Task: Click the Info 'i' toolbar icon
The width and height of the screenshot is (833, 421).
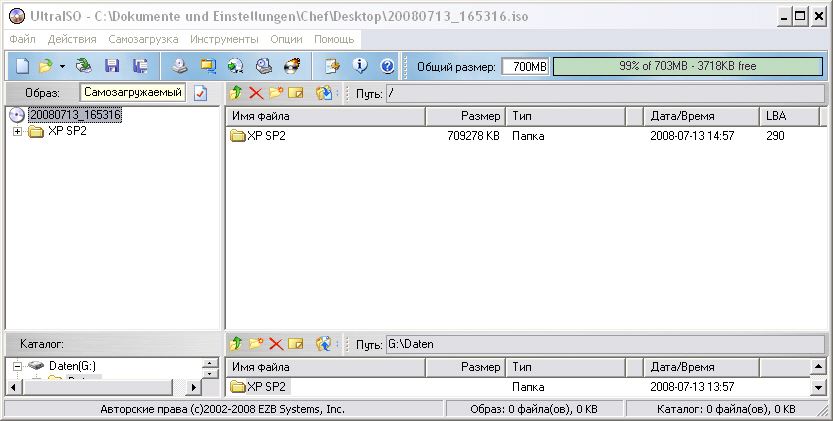Action: click(360, 66)
